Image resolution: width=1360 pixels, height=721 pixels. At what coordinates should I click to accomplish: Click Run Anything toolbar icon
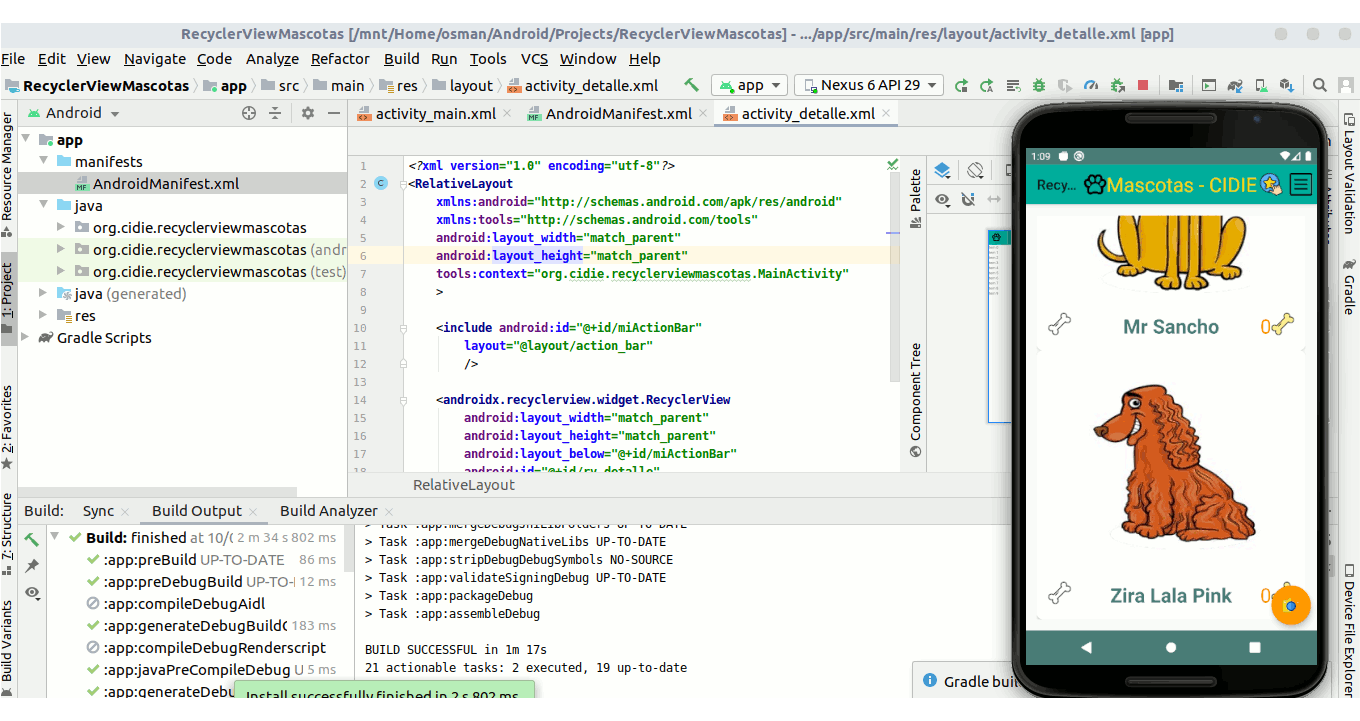[1209, 85]
